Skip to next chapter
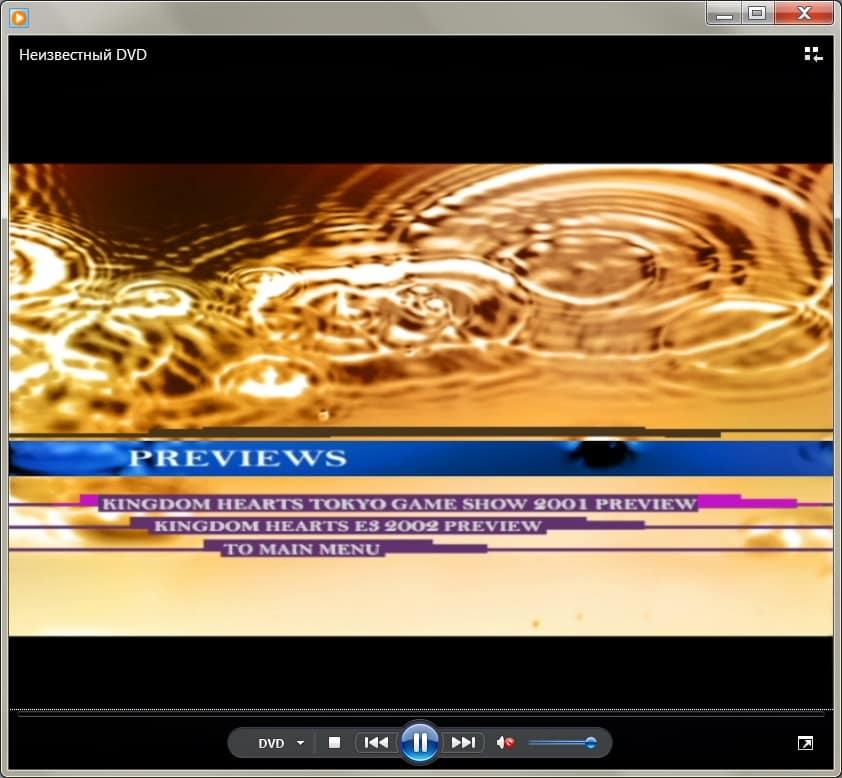 click(463, 743)
